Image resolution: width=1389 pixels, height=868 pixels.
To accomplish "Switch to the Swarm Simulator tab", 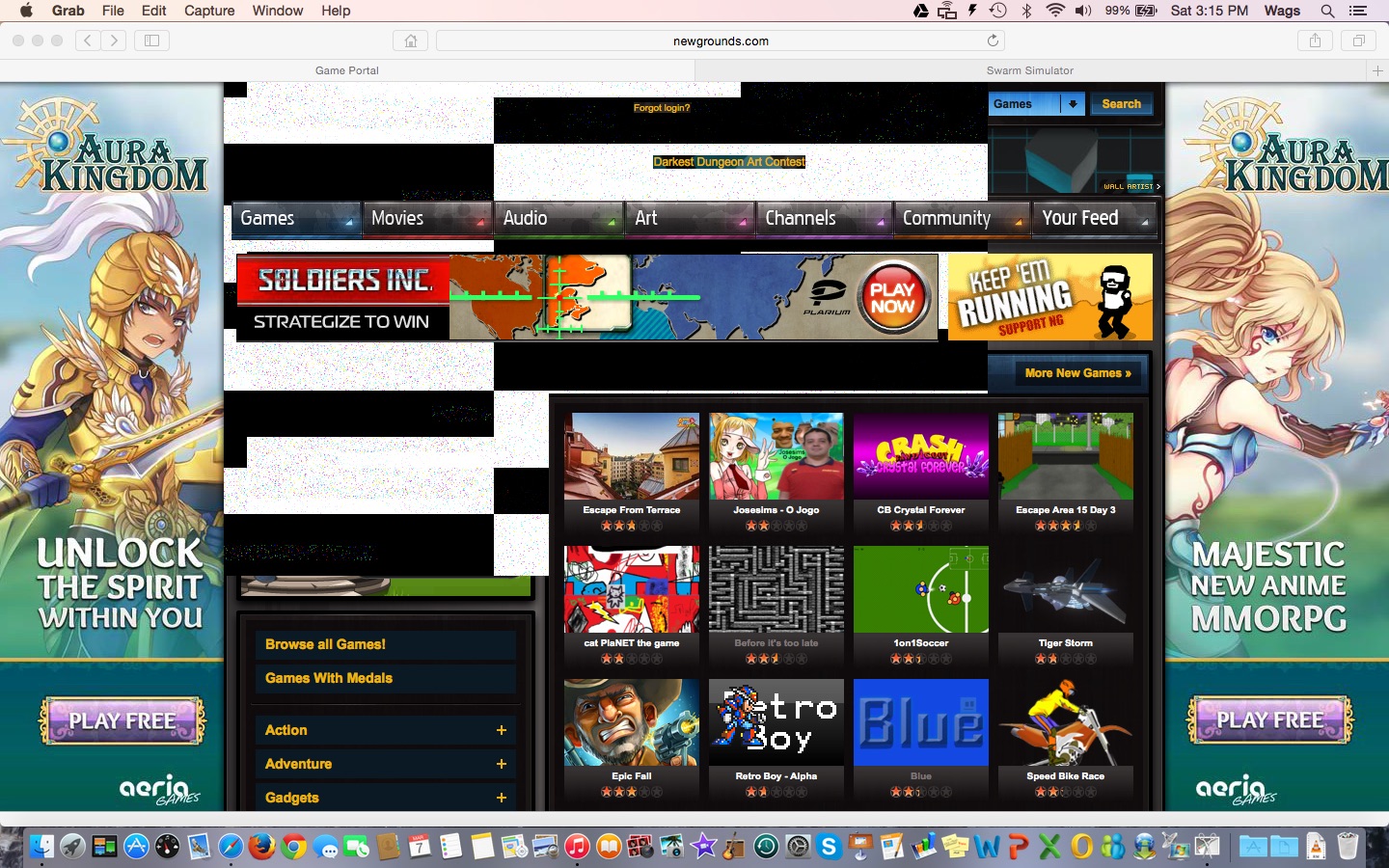I will coord(1029,70).
